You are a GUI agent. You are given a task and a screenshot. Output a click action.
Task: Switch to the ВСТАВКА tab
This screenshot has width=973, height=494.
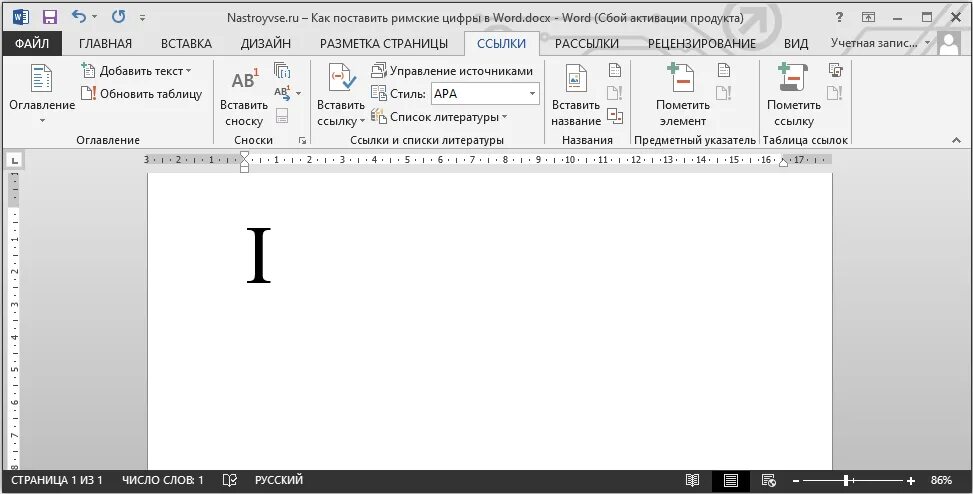pyautogui.click(x=186, y=43)
